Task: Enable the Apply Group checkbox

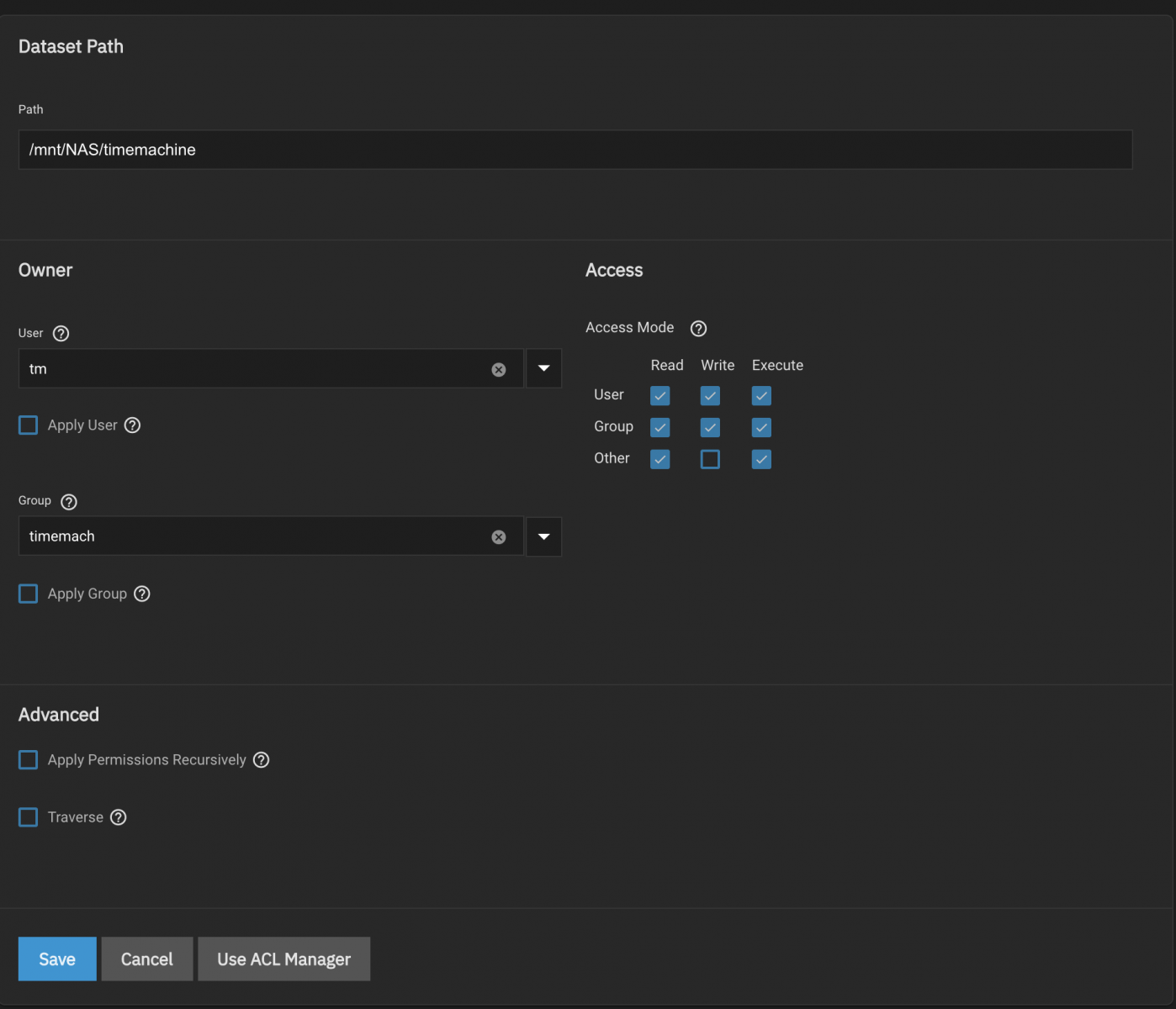Action: [29, 594]
